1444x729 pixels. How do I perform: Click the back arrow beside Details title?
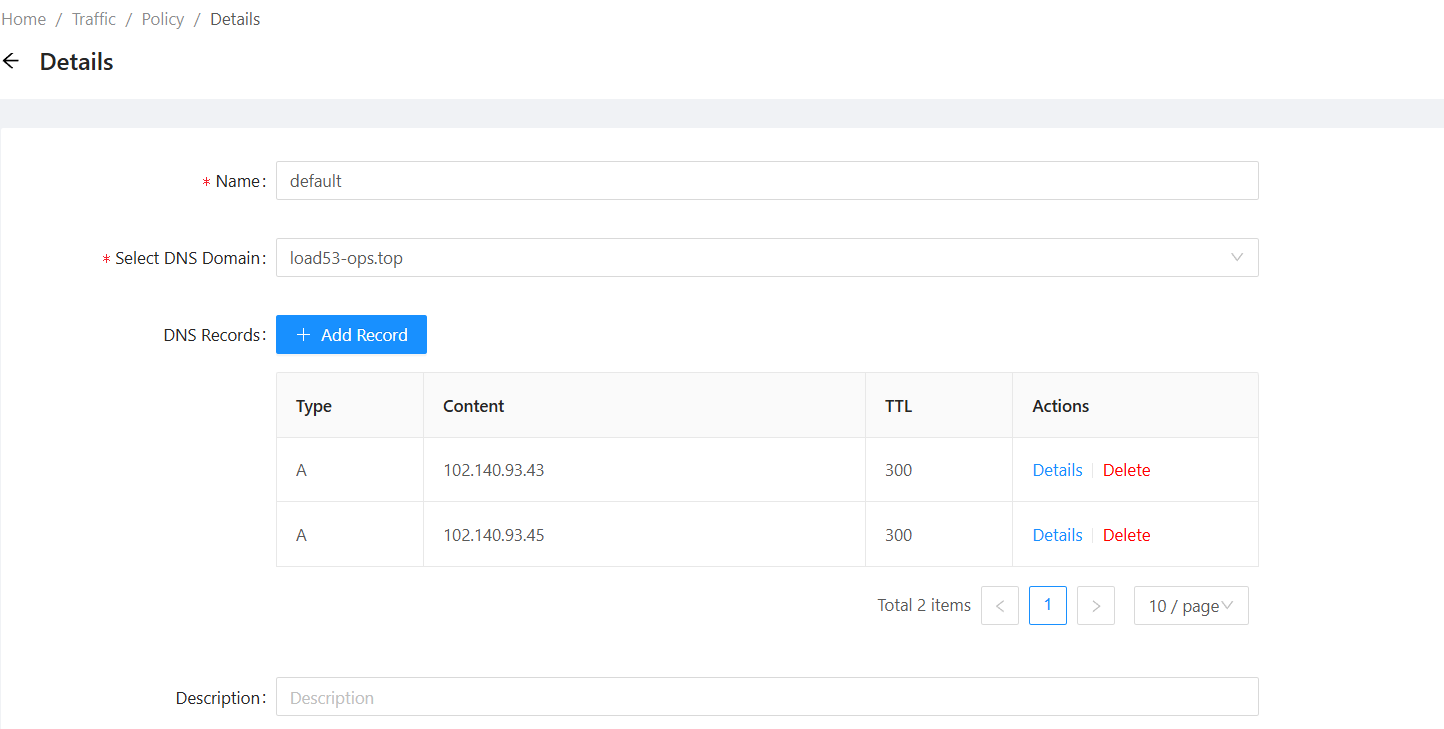tap(11, 61)
